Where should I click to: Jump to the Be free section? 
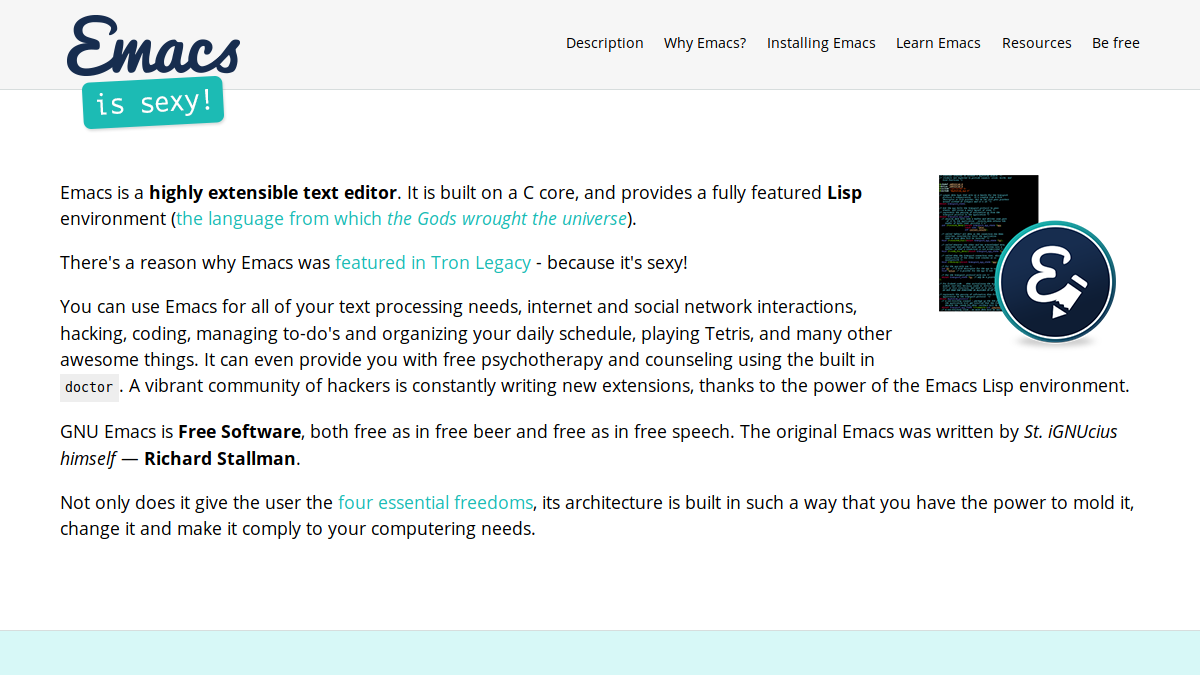(1116, 43)
